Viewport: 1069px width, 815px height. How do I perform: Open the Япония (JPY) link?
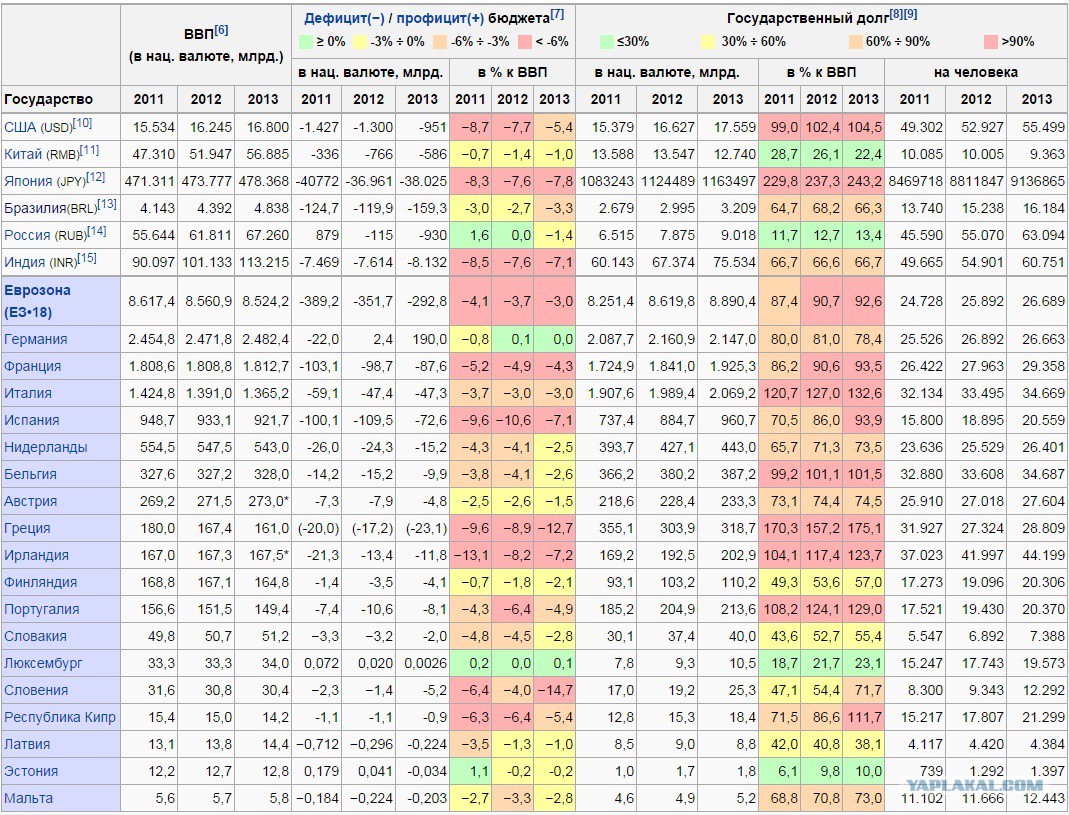(x=28, y=181)
